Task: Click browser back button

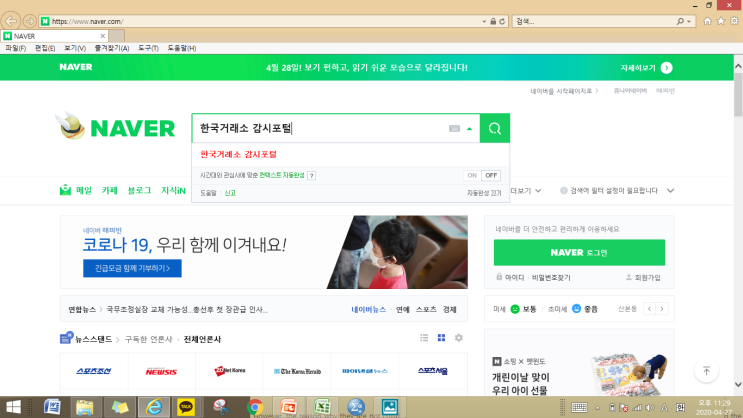Action: click(11, 21)
